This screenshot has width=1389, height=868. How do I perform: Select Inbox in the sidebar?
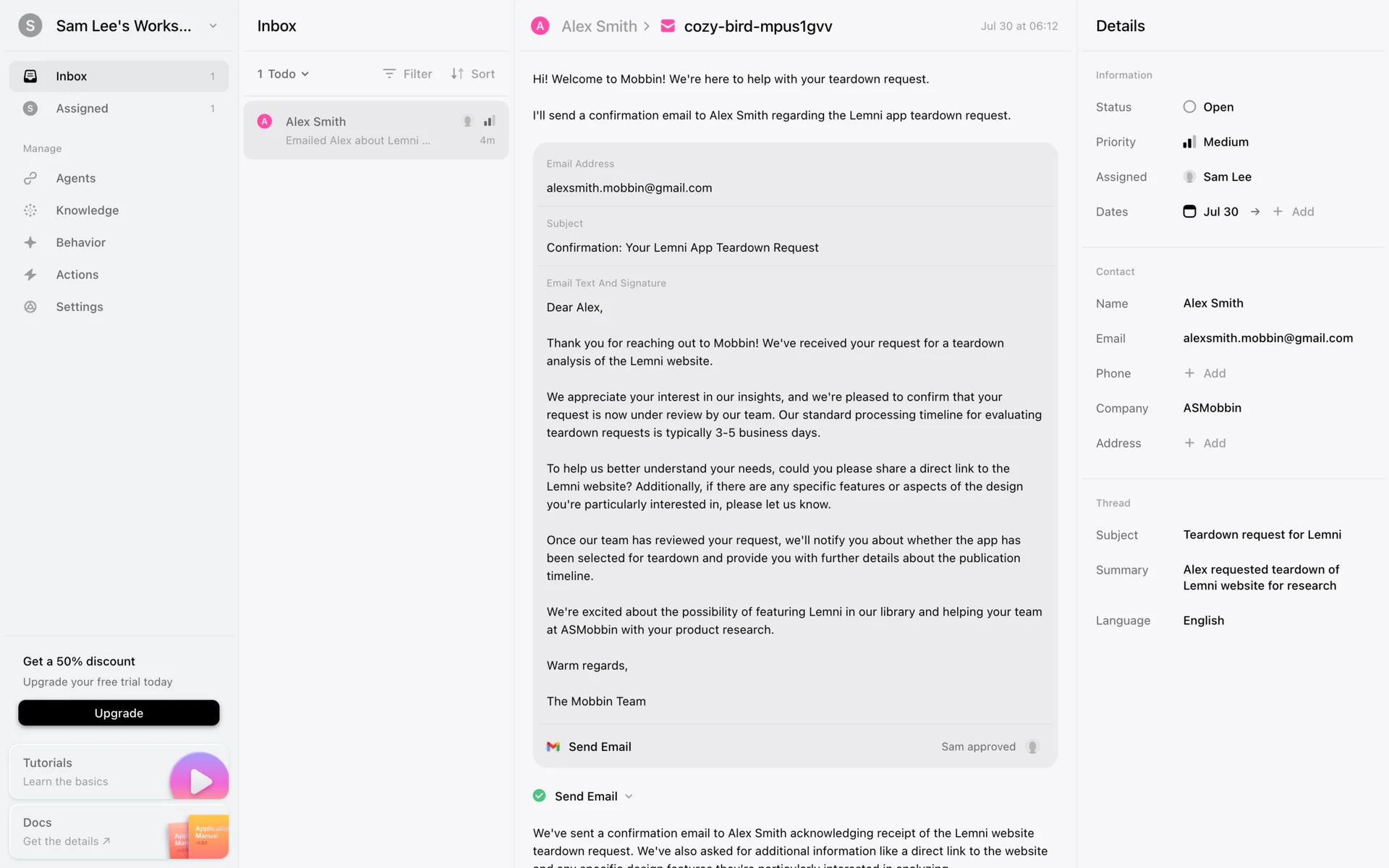71,77
